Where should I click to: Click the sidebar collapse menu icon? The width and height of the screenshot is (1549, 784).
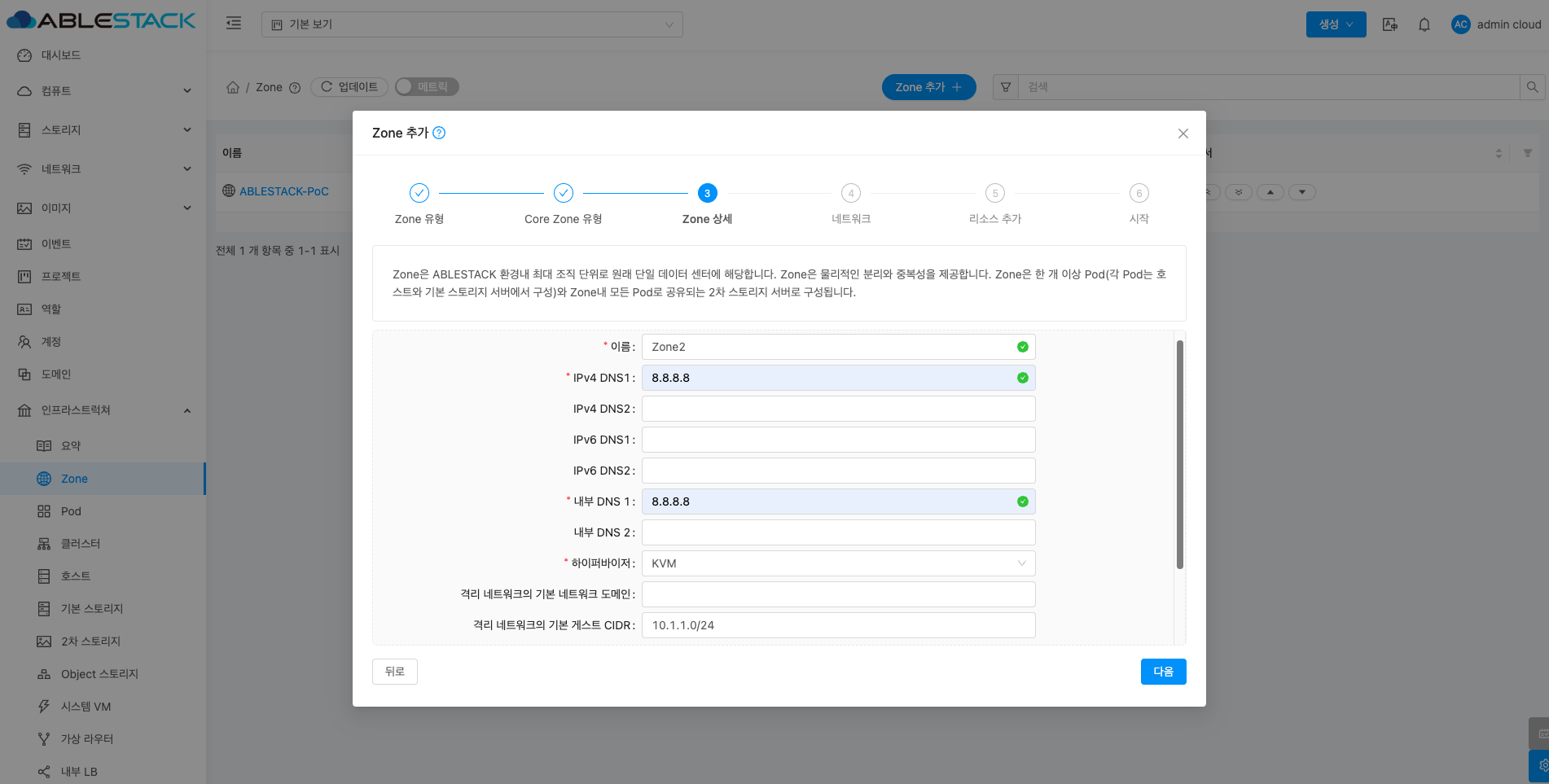234,24
